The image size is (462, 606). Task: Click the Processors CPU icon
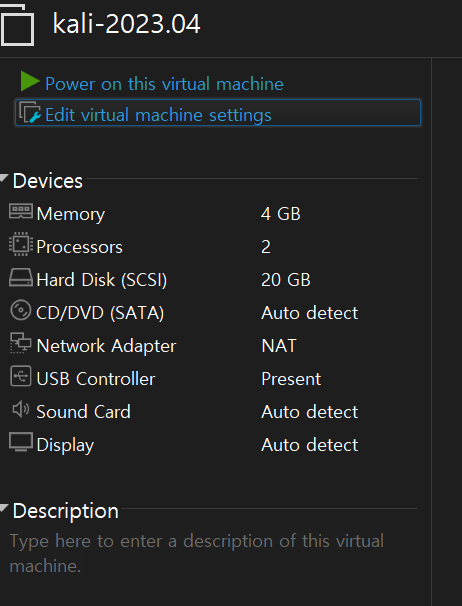click(21, 245)
